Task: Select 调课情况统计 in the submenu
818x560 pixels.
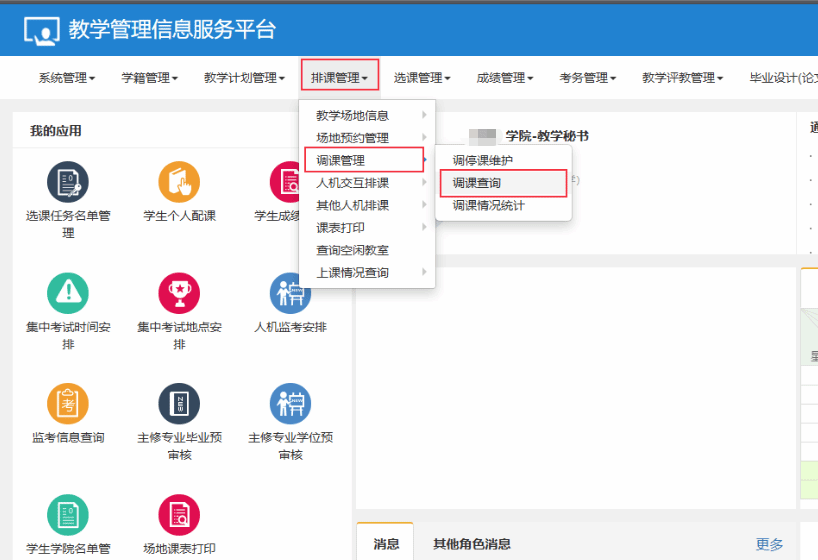Action: tap(488, 206)
